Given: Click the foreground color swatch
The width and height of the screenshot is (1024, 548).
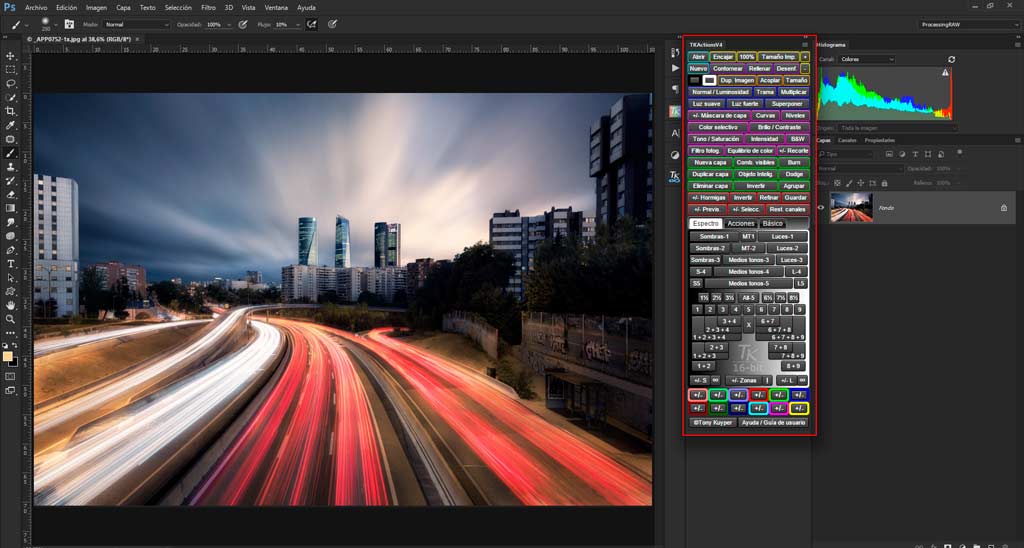Looking at the screenshot, I should [8, 357].
